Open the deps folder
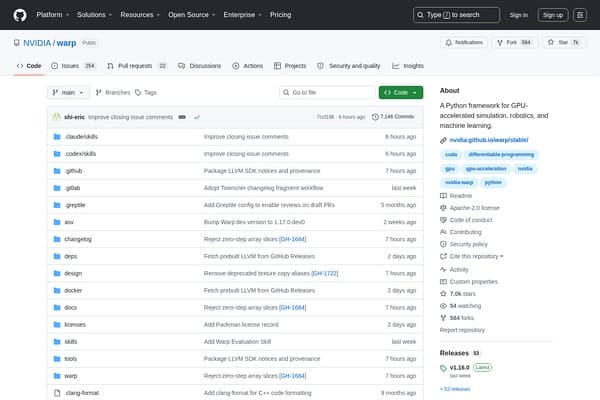Viewport: 600px width, 400px height. tap(71, 256)
